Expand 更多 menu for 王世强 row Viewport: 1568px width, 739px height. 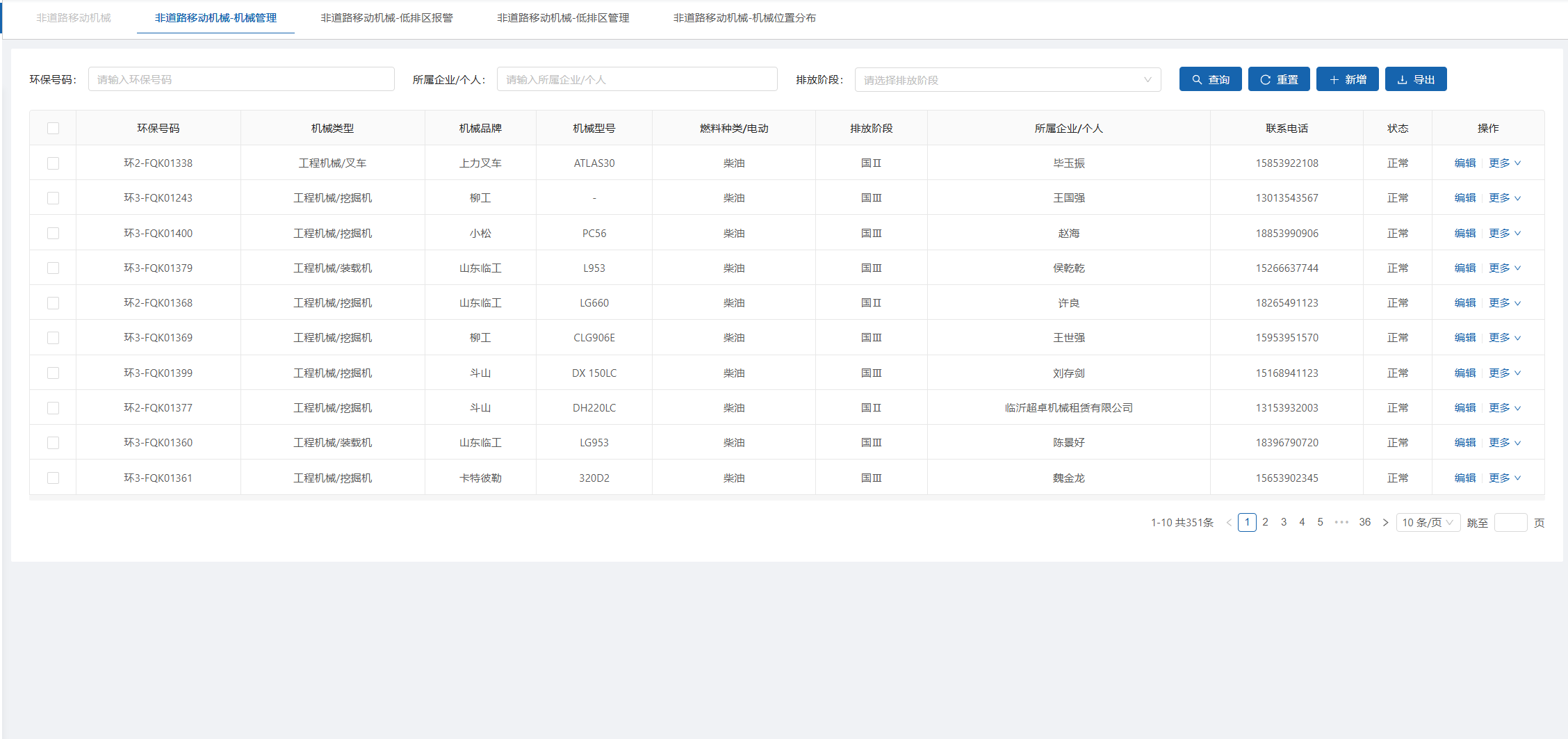1505,337
